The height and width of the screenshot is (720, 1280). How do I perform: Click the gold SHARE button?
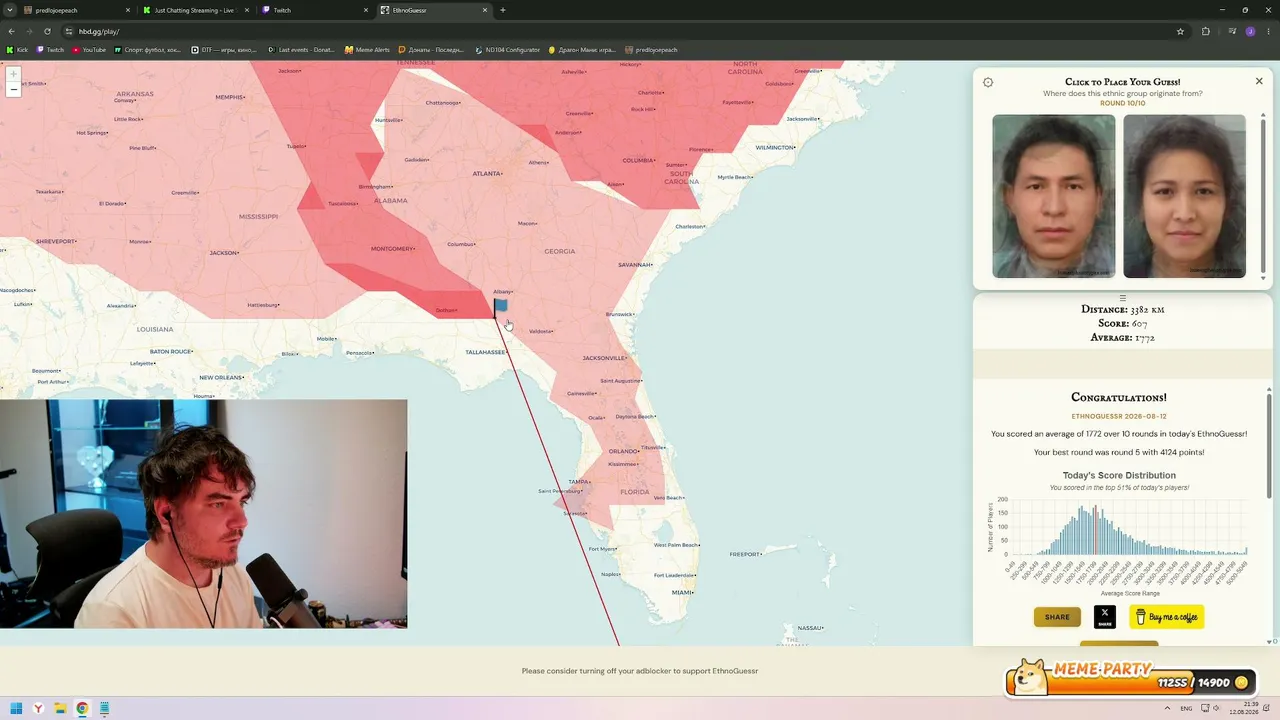(1057, 617)
